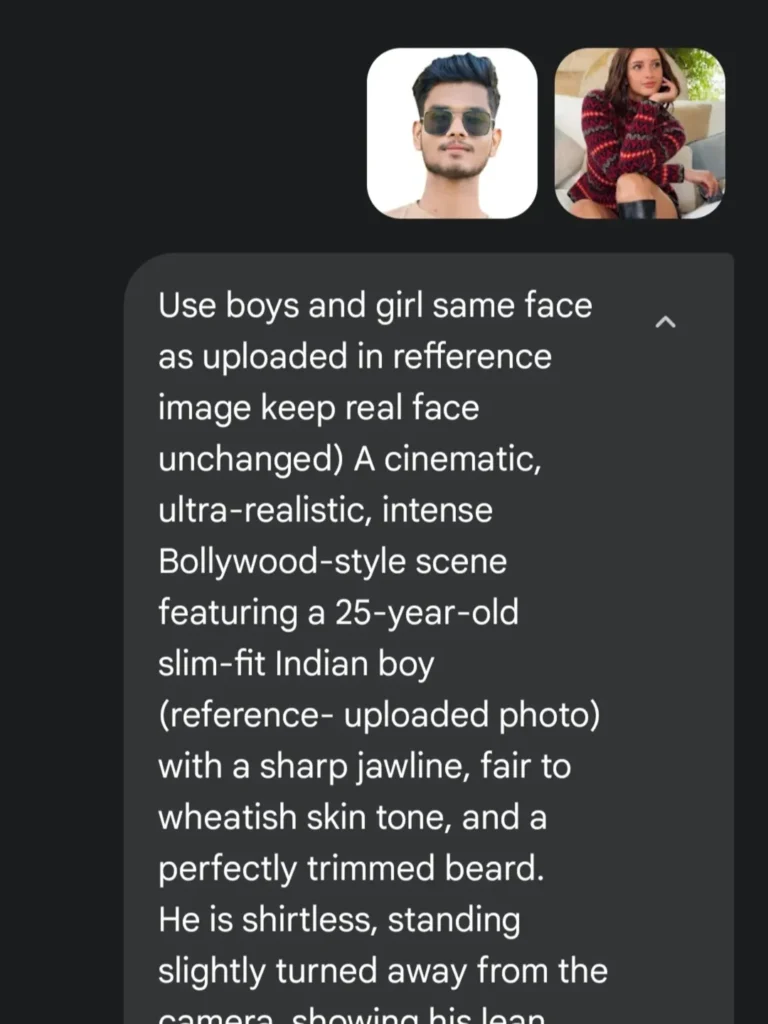This screenshot has height=1024, width=768.
Task: Click the word "intense" in the prompt
Action: 441,510
